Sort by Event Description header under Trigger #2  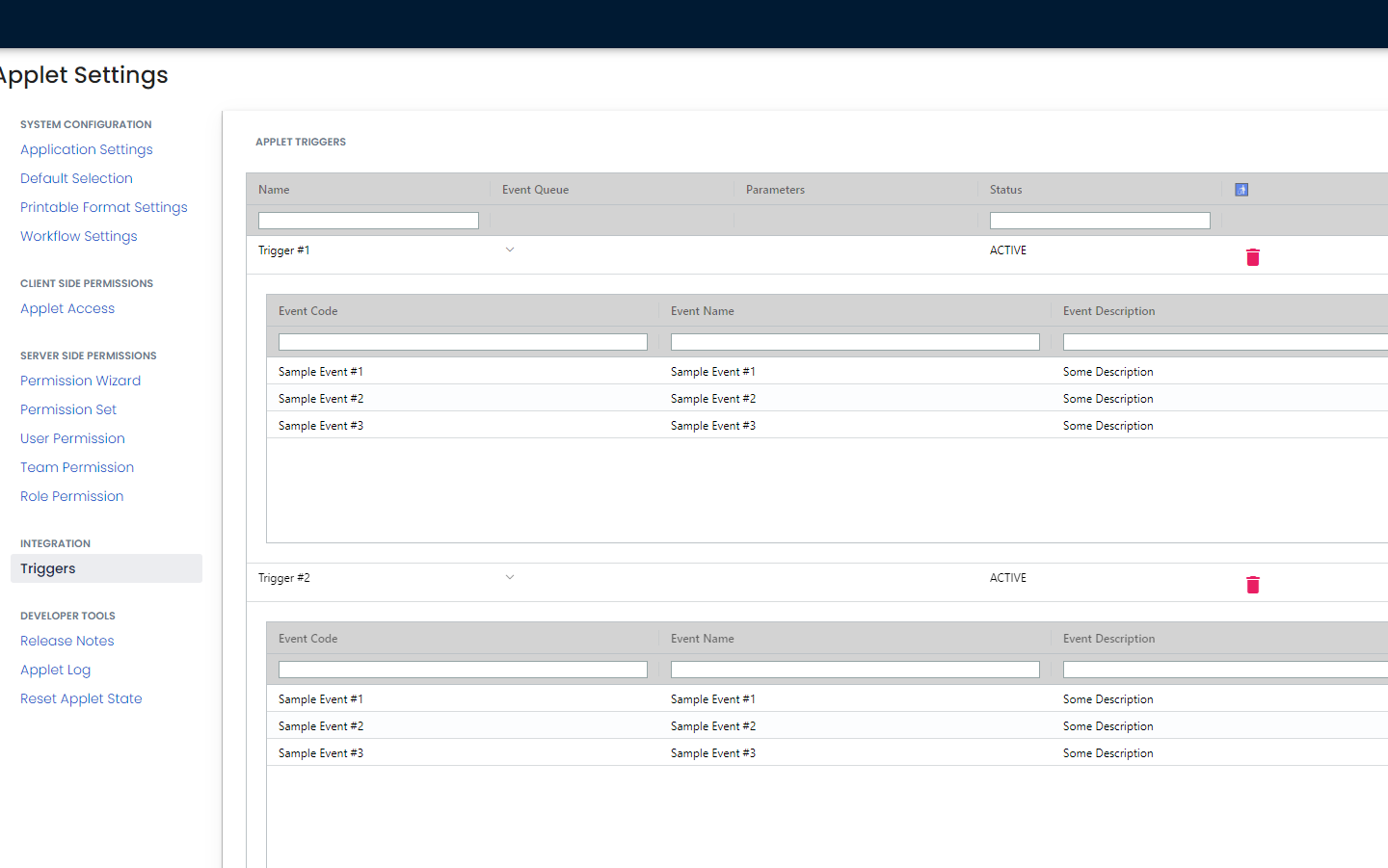point(1108,639)
